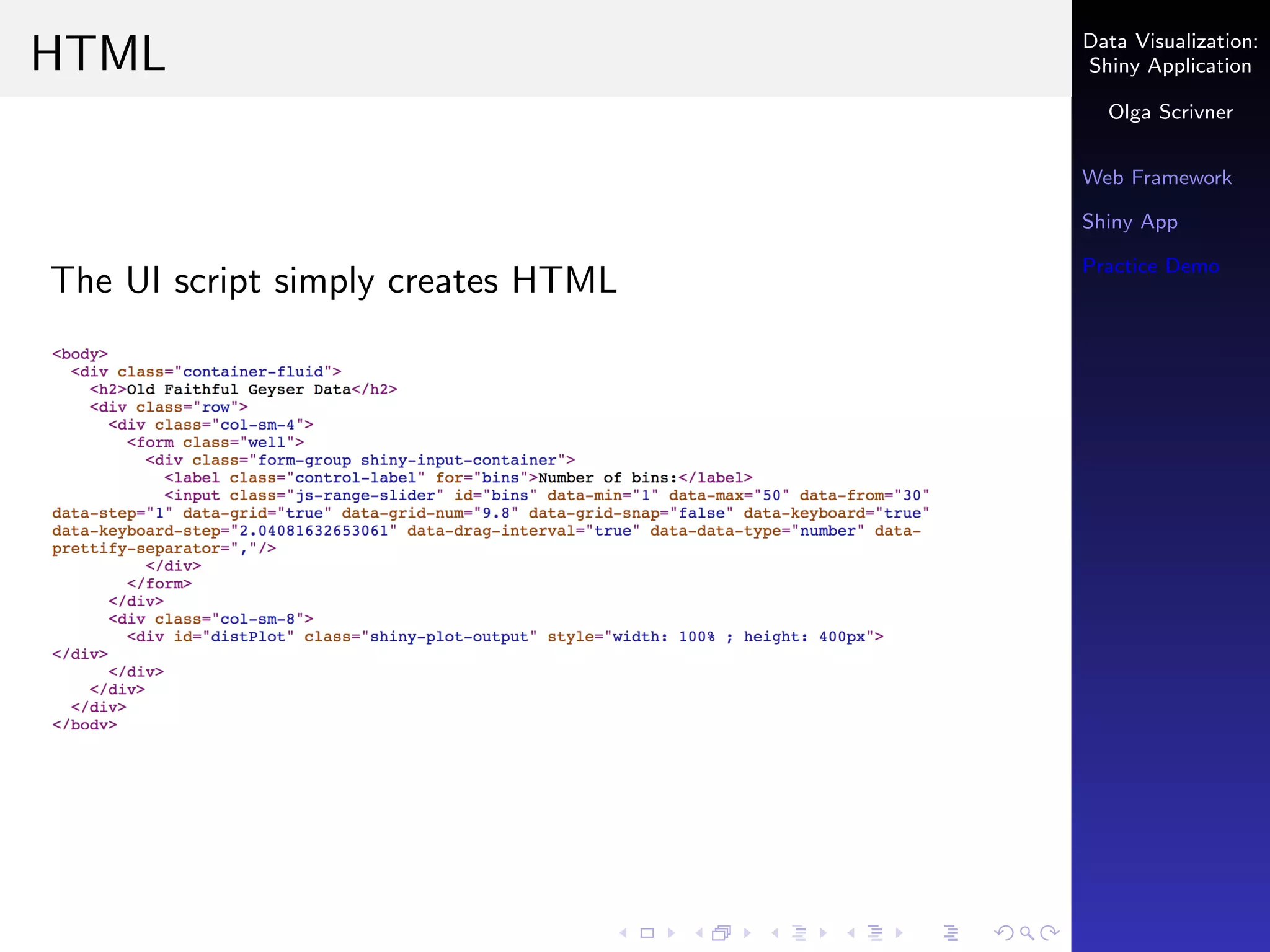This screenshot has width=1270, height=952.
Task: Click the magnifying glass search icon
Action: tap(1027, 933)
